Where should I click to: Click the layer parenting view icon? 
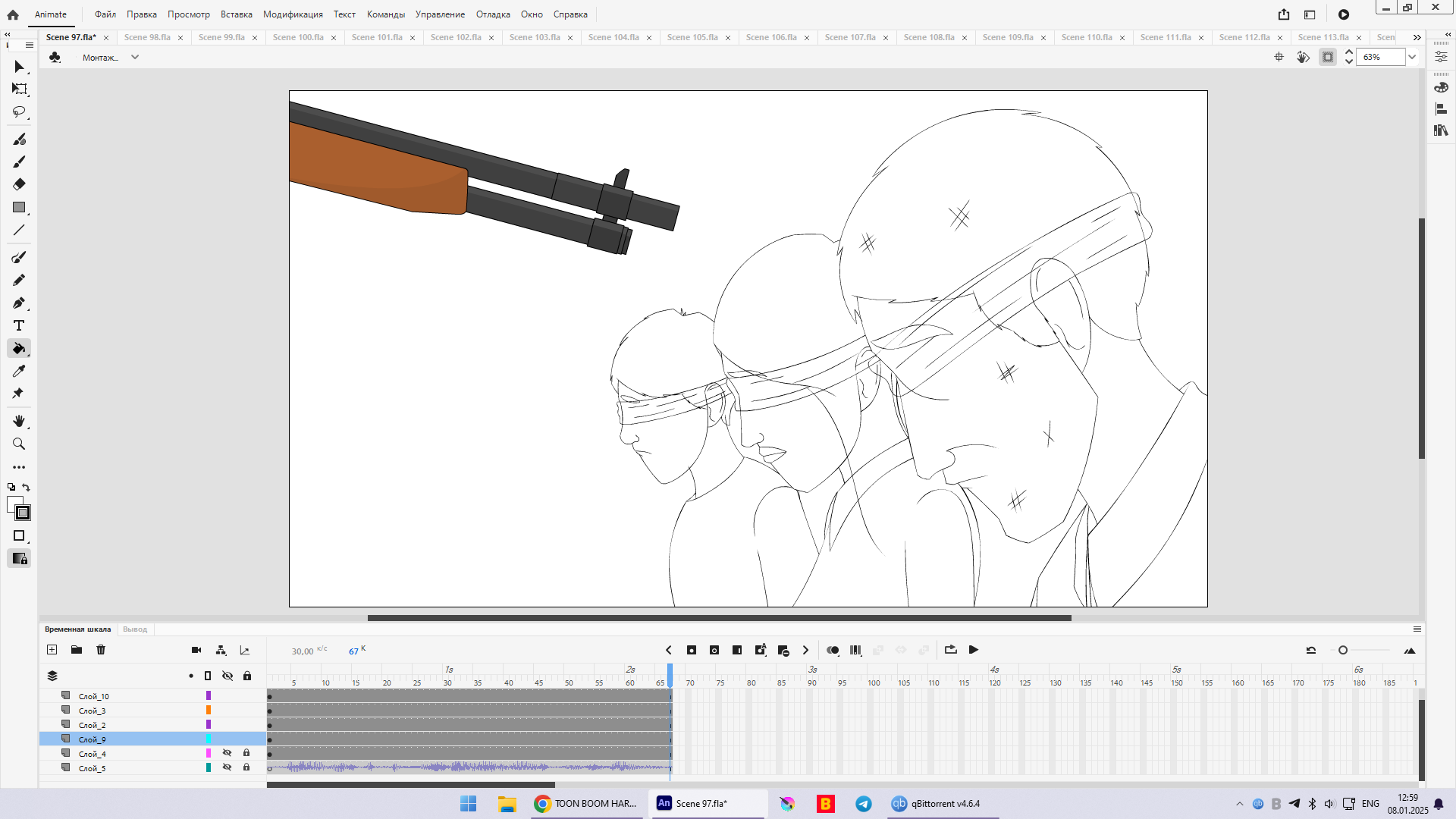point(221,650)
